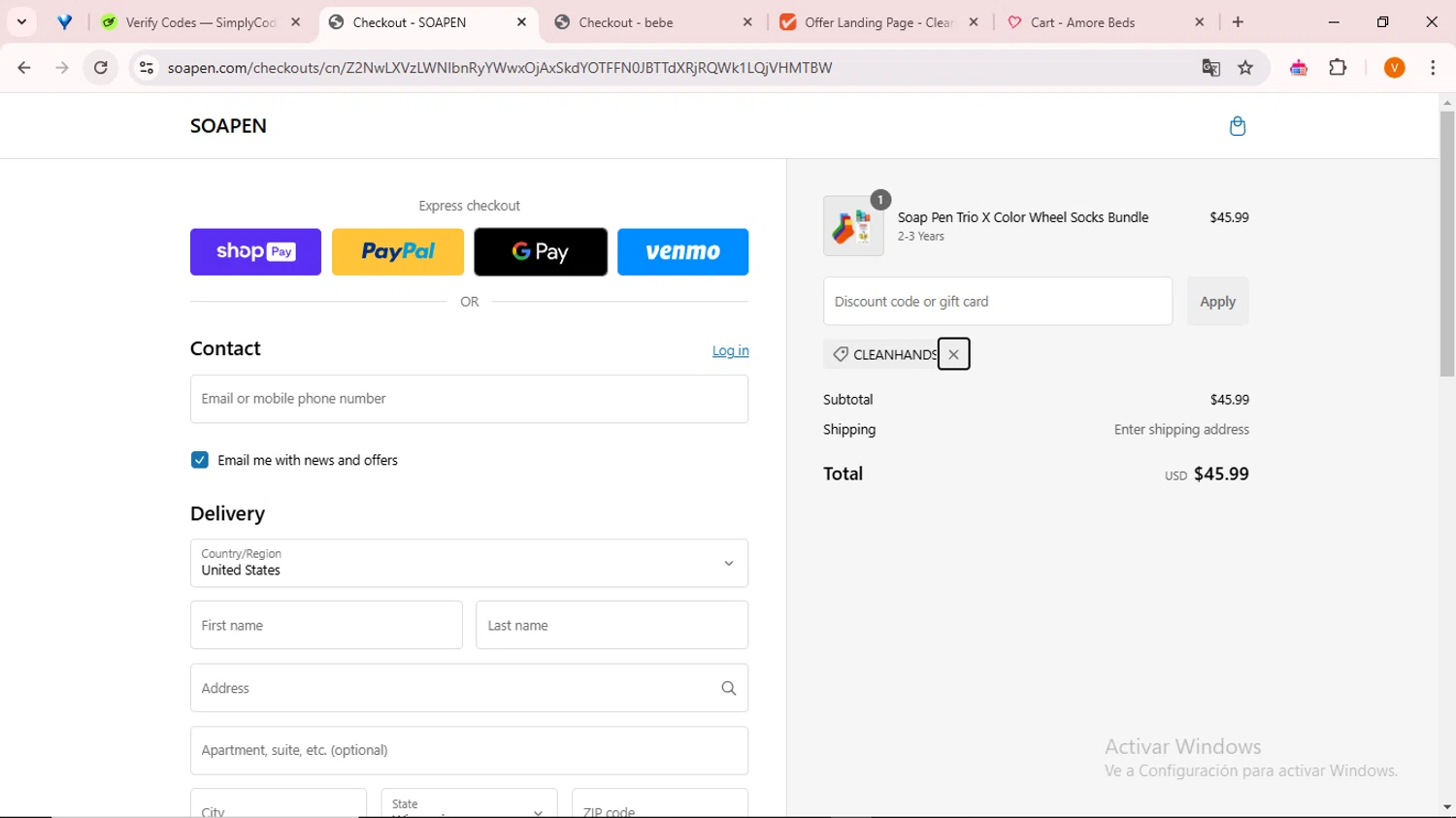
Task: Focus the Address field
Action: coord(469,688)
